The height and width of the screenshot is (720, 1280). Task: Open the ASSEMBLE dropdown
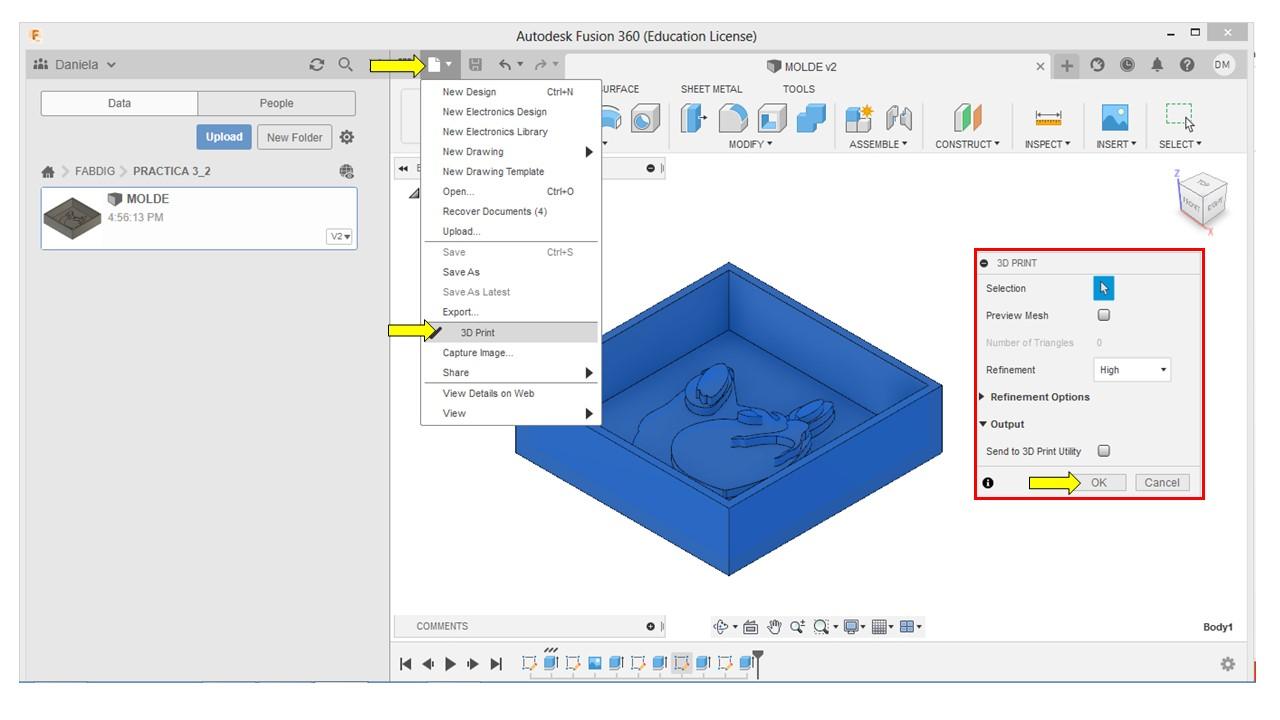point(878,144)
